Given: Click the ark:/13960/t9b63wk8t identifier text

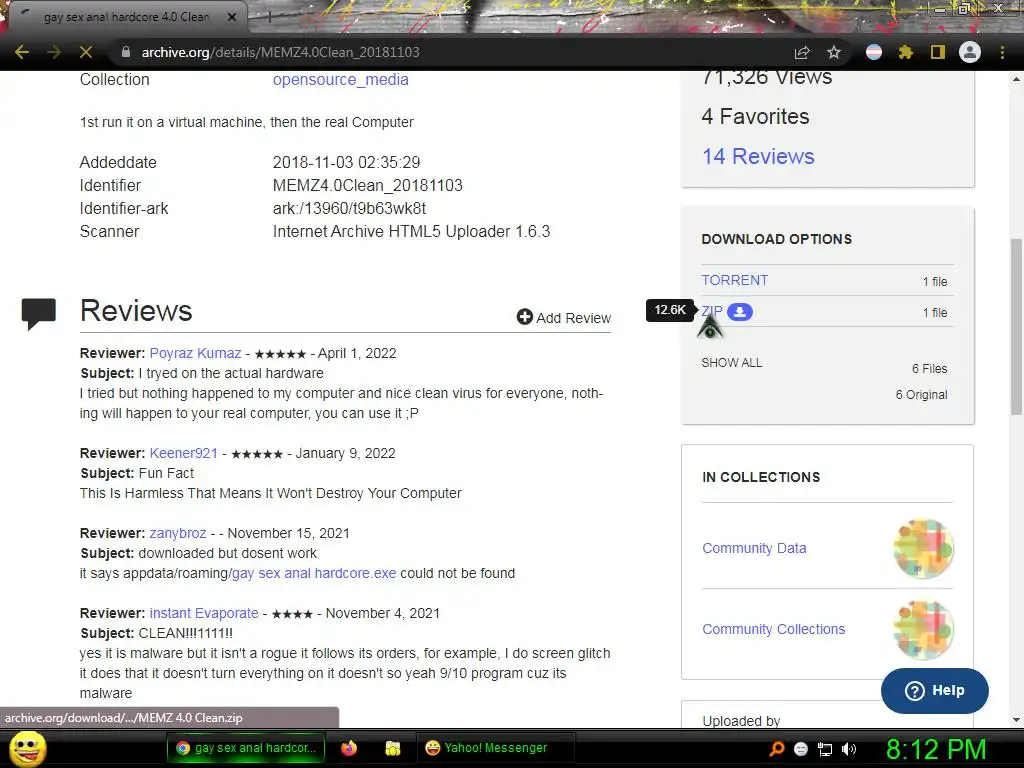Looking at the screenshot, I should 349,208.
